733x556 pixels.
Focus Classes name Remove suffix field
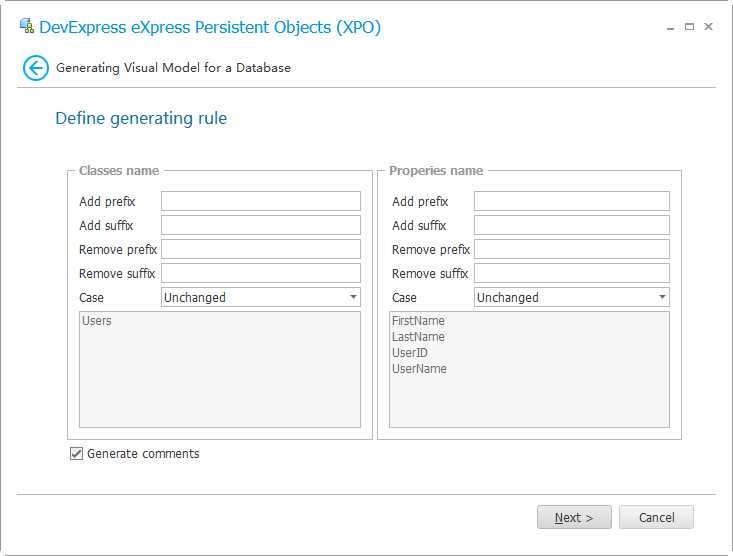260,273
